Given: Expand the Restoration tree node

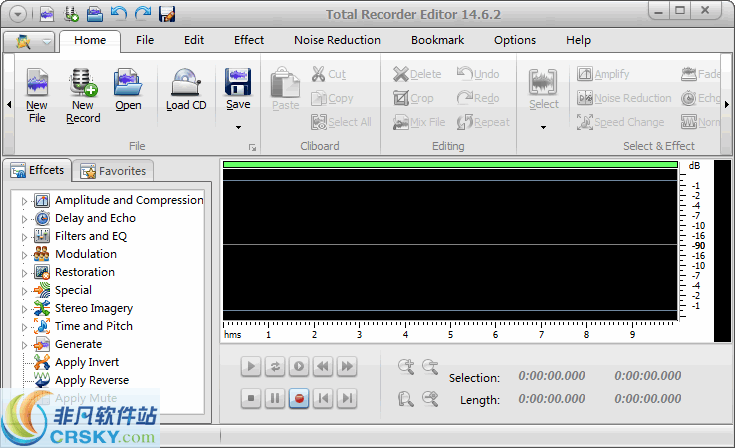Looking at the screenshot, I should click(x=24, y=273).
